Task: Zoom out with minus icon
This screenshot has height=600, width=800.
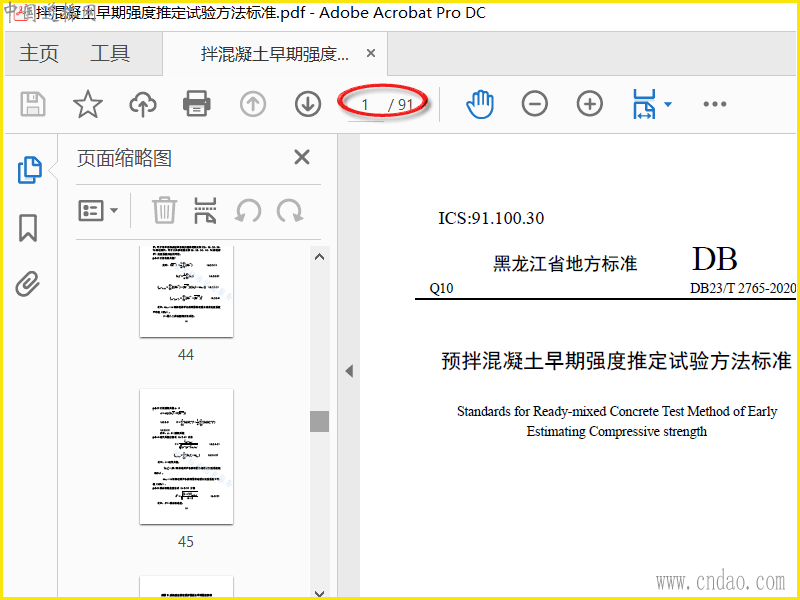Action: [535, 104]
